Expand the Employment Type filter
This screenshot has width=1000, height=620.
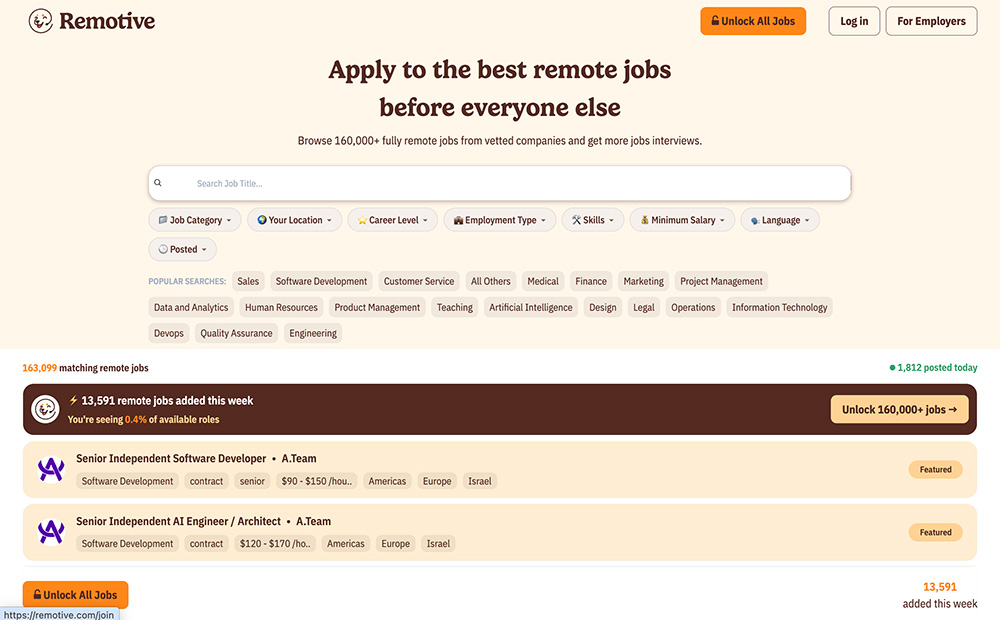pos(500,220)
